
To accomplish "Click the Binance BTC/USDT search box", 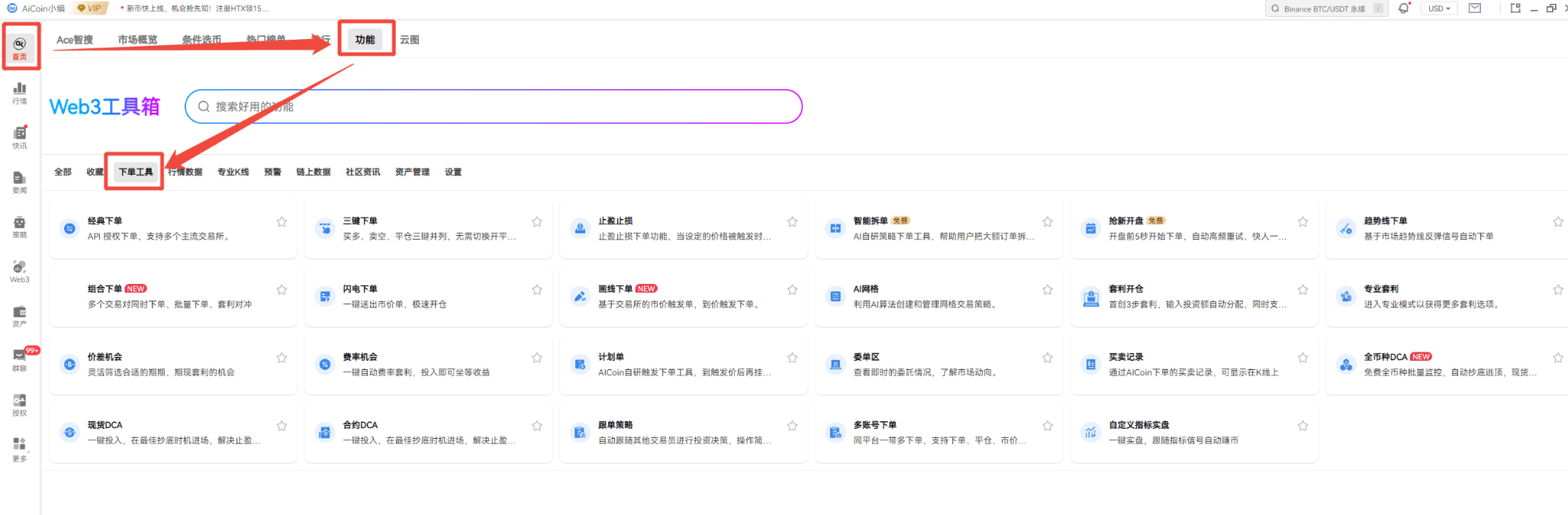I will 1326,8.
